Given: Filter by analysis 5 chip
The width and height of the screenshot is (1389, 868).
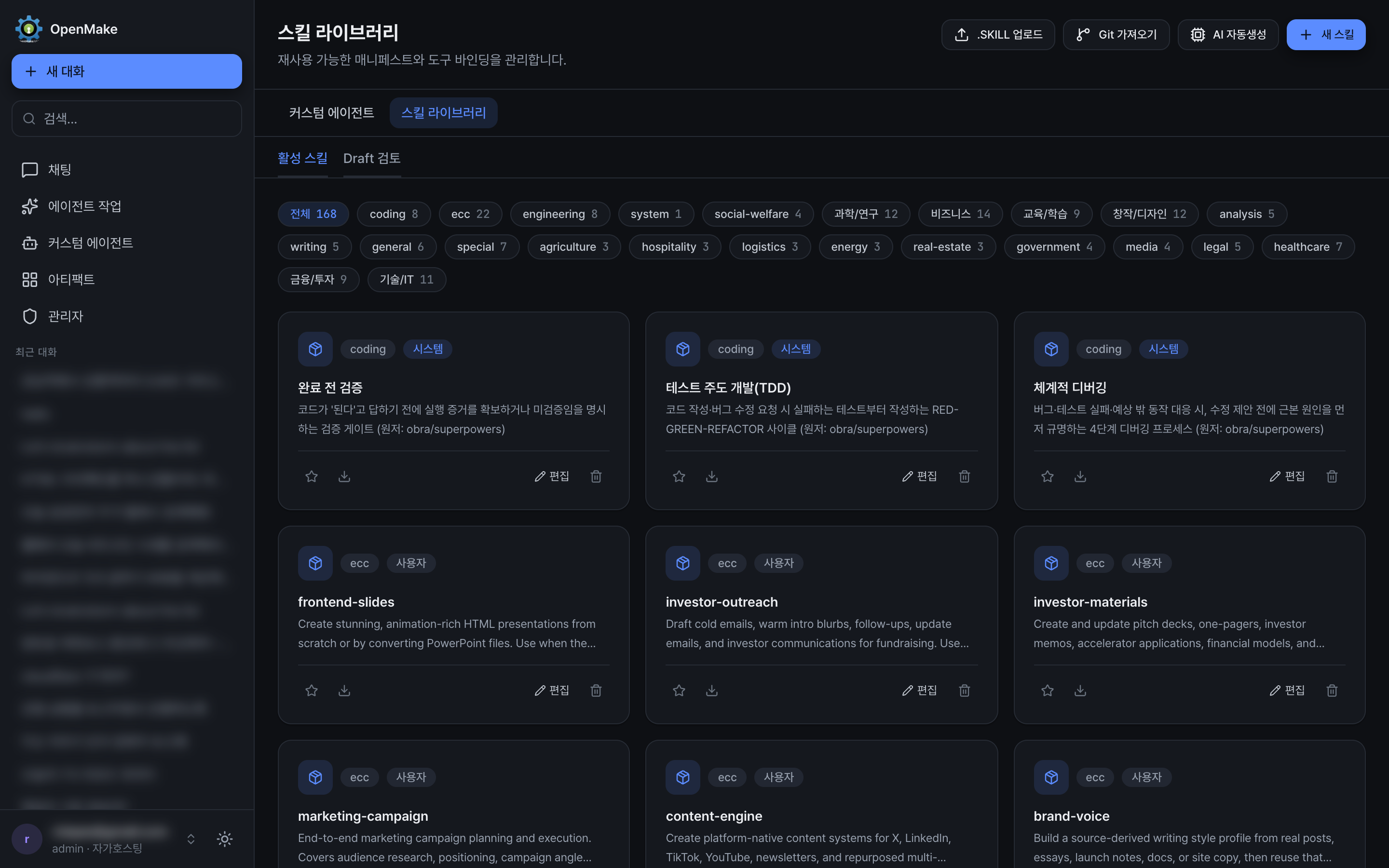Looking at the screenshot, I should [1247, 214].
